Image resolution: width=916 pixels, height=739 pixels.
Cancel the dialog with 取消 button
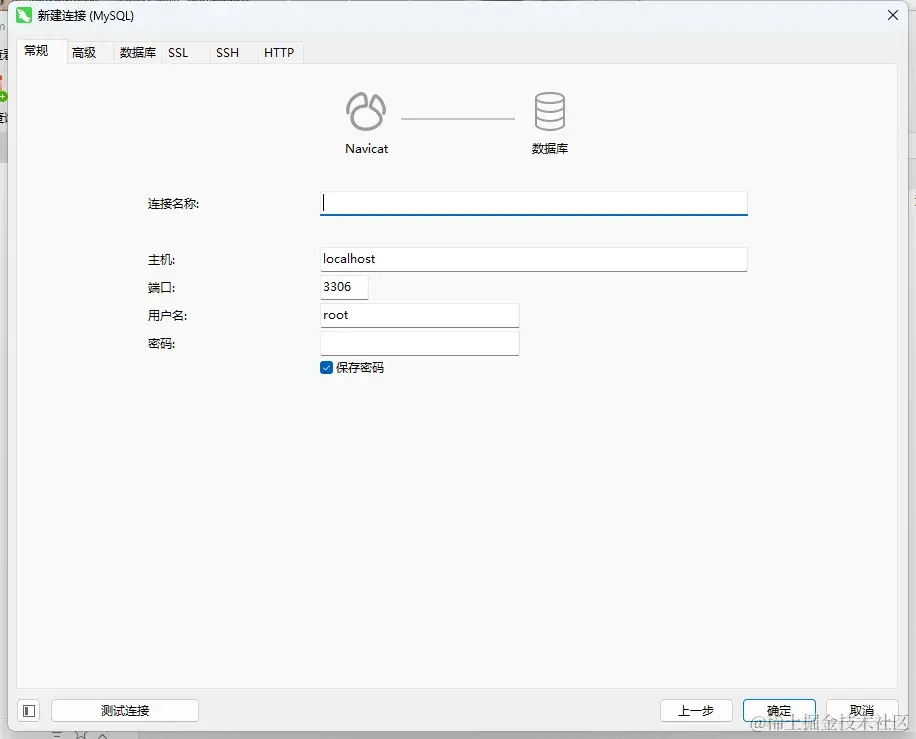pos(862,711)
